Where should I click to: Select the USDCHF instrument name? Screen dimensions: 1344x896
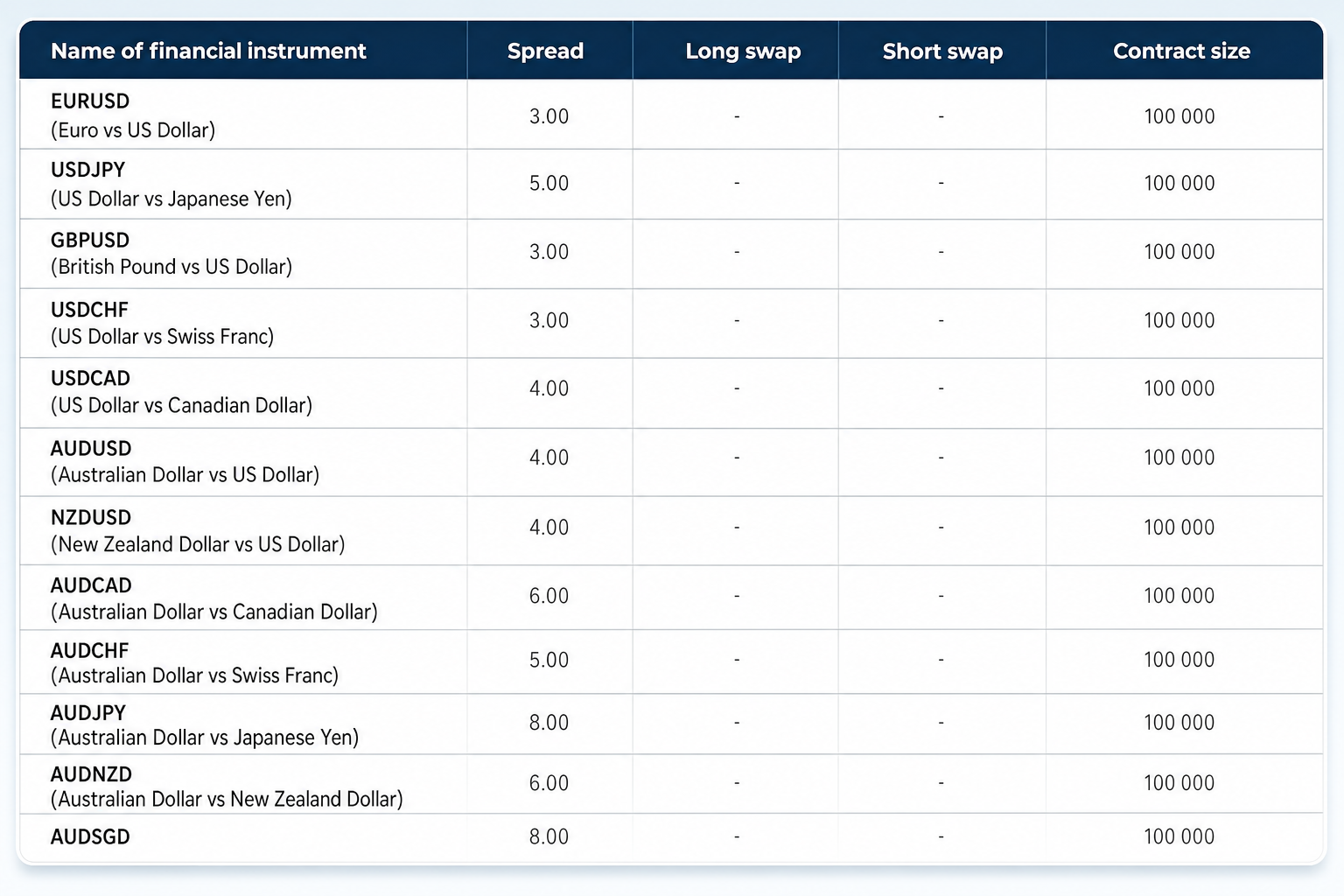coord(89,310)
